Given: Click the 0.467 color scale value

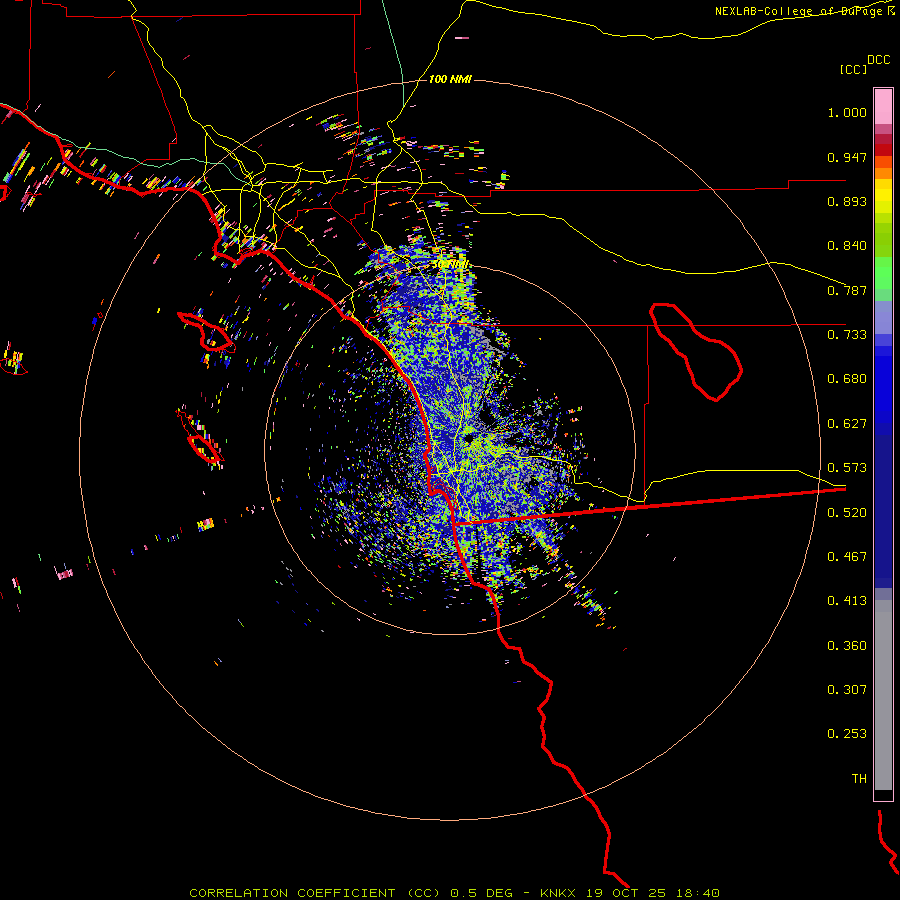Looking at the screenshot, I should [x=847, y=557].
